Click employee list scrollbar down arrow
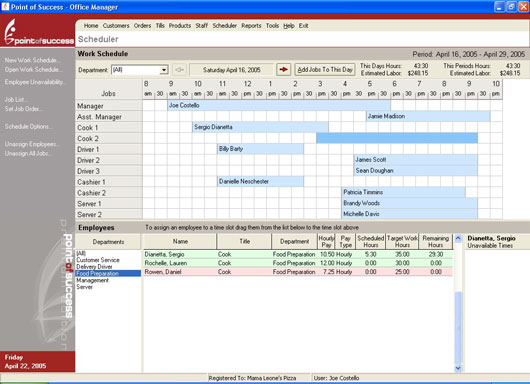Image resolution: width=530 pixels, height=384 pixels. coord(458,368)
